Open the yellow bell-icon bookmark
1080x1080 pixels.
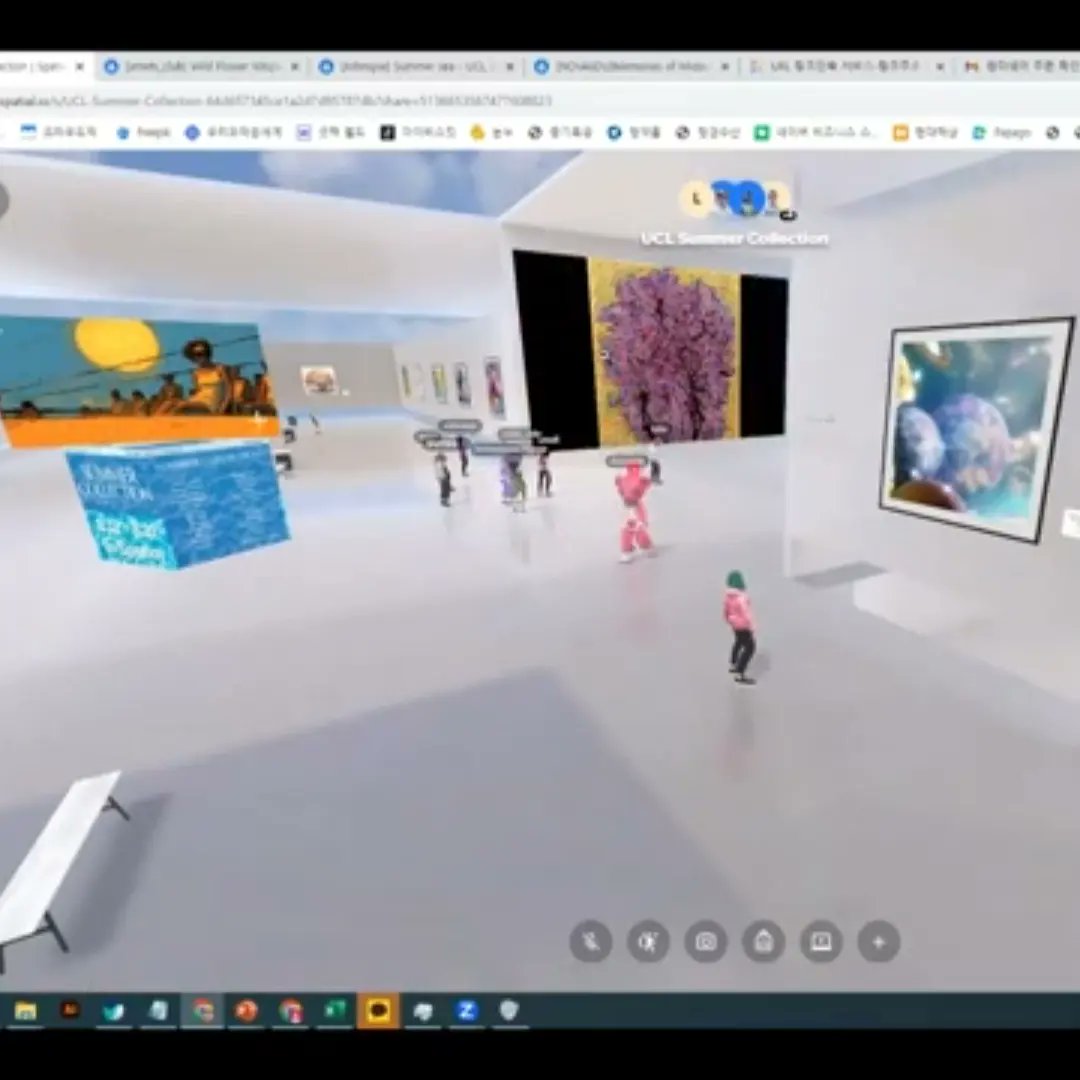(x=490, y=133)
